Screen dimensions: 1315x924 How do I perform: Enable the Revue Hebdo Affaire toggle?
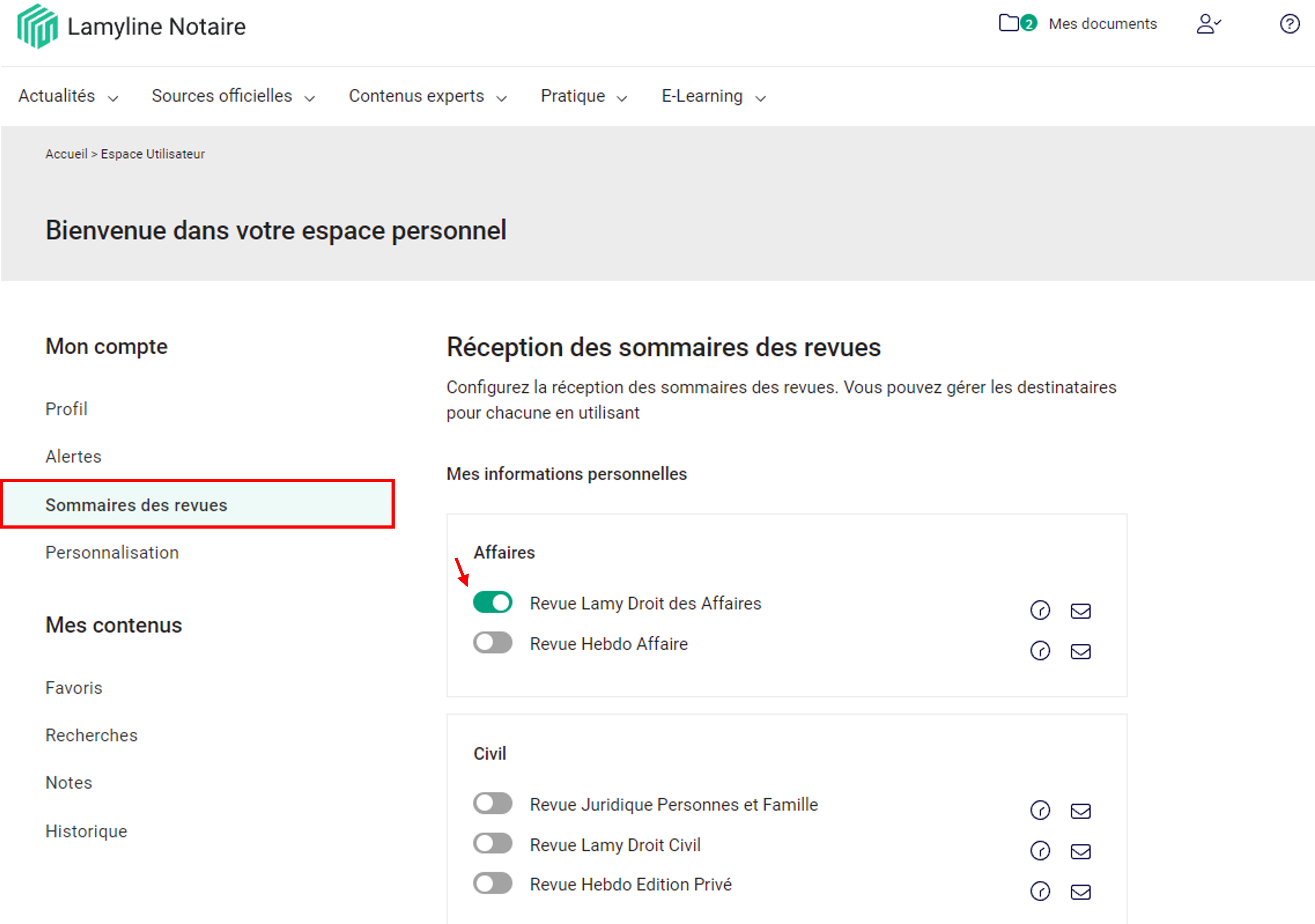point(492,642)
